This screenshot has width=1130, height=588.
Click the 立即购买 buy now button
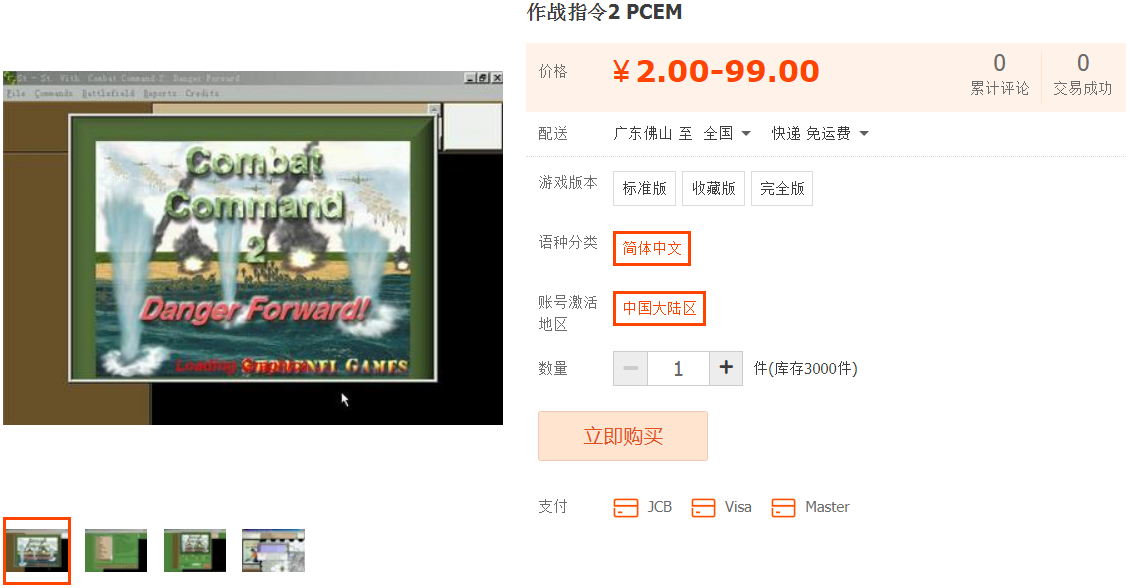tap(623, 436)
